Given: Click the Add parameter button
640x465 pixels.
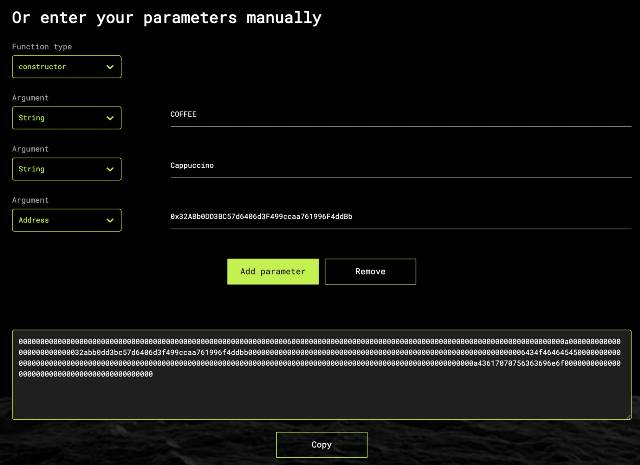Looking at the screenshot, I should (273, 271).
